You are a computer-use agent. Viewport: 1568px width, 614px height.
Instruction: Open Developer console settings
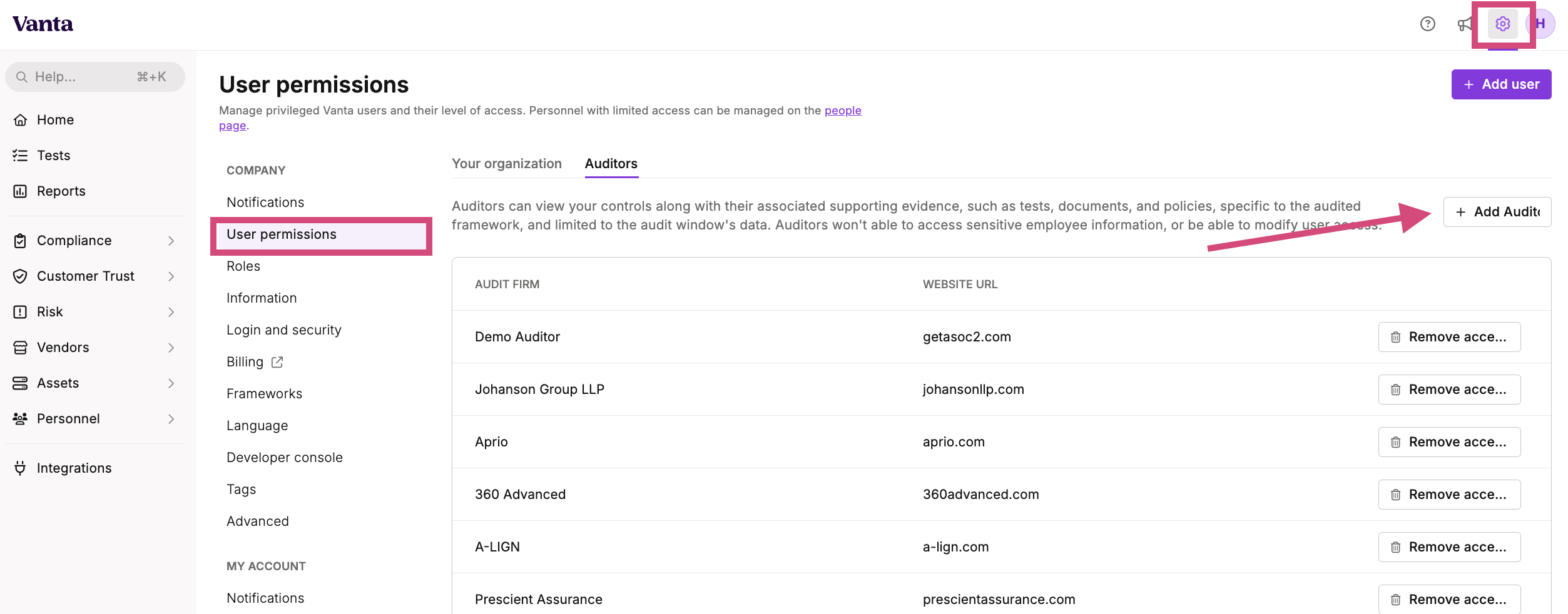(x=285, y=457)
